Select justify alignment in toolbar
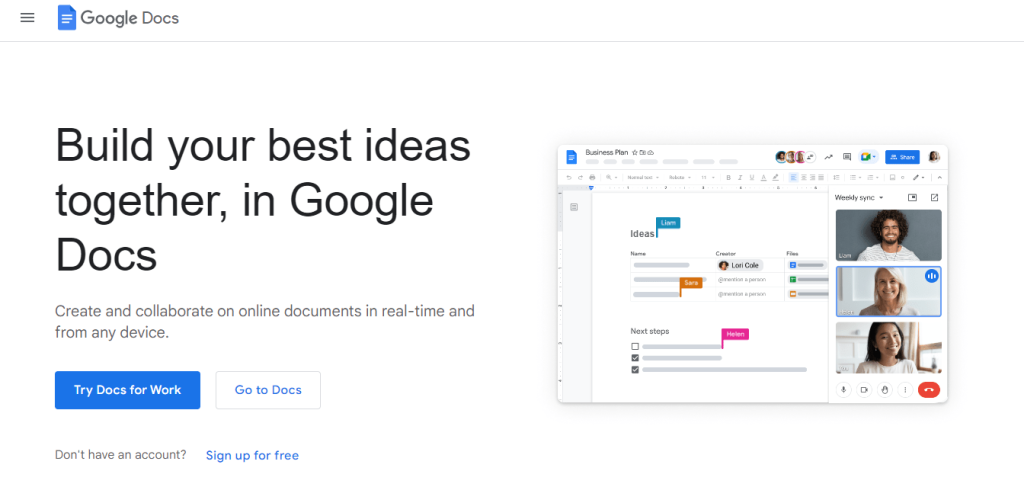This screenshot has height=487, width=1024. coord(821,178)
